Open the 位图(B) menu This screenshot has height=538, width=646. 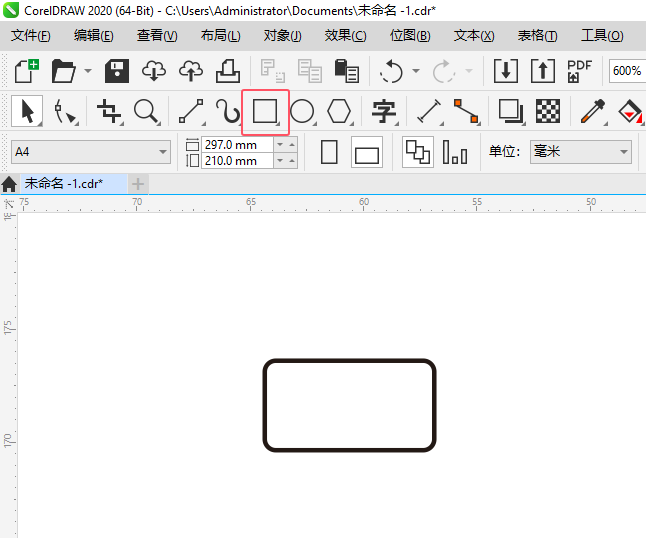pyautogui.click(x=410, y=35)
